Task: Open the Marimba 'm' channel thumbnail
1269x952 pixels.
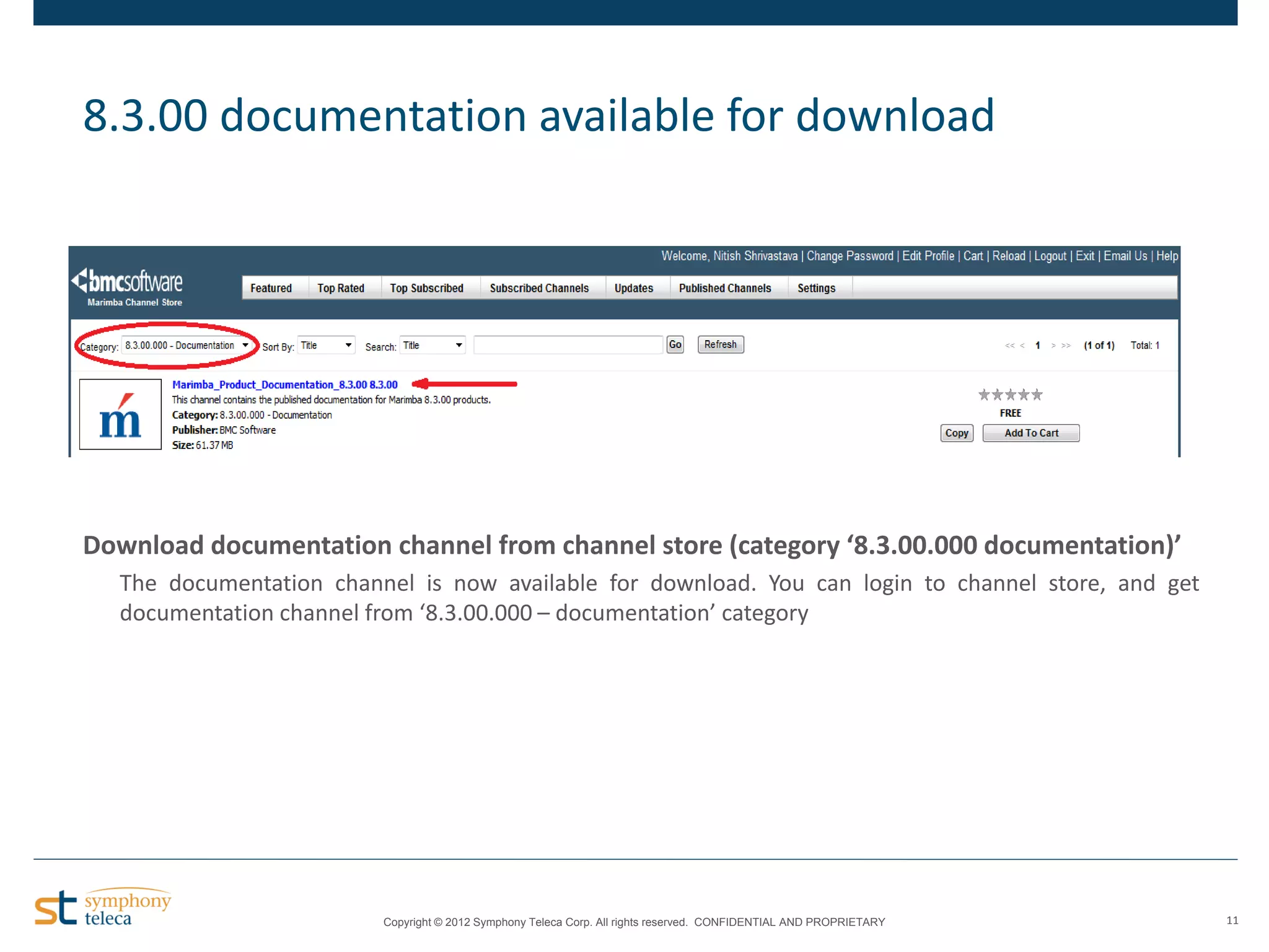Action: [120, 414]
